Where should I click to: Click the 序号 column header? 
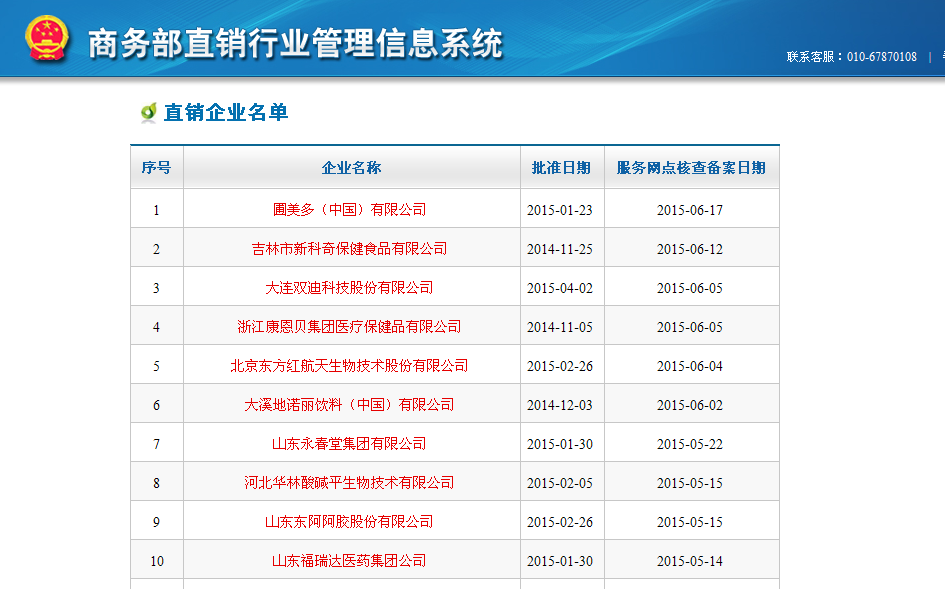(x=156, y=168)
